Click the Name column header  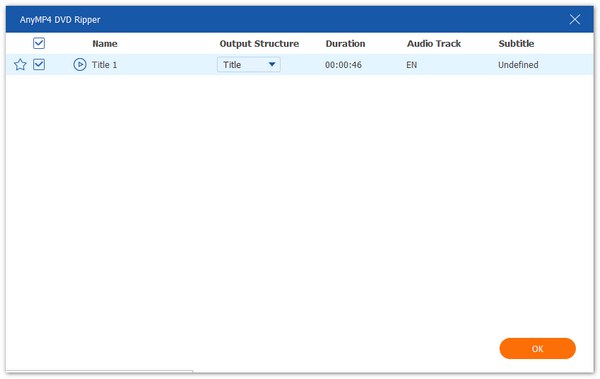click(x=105, y=44)
